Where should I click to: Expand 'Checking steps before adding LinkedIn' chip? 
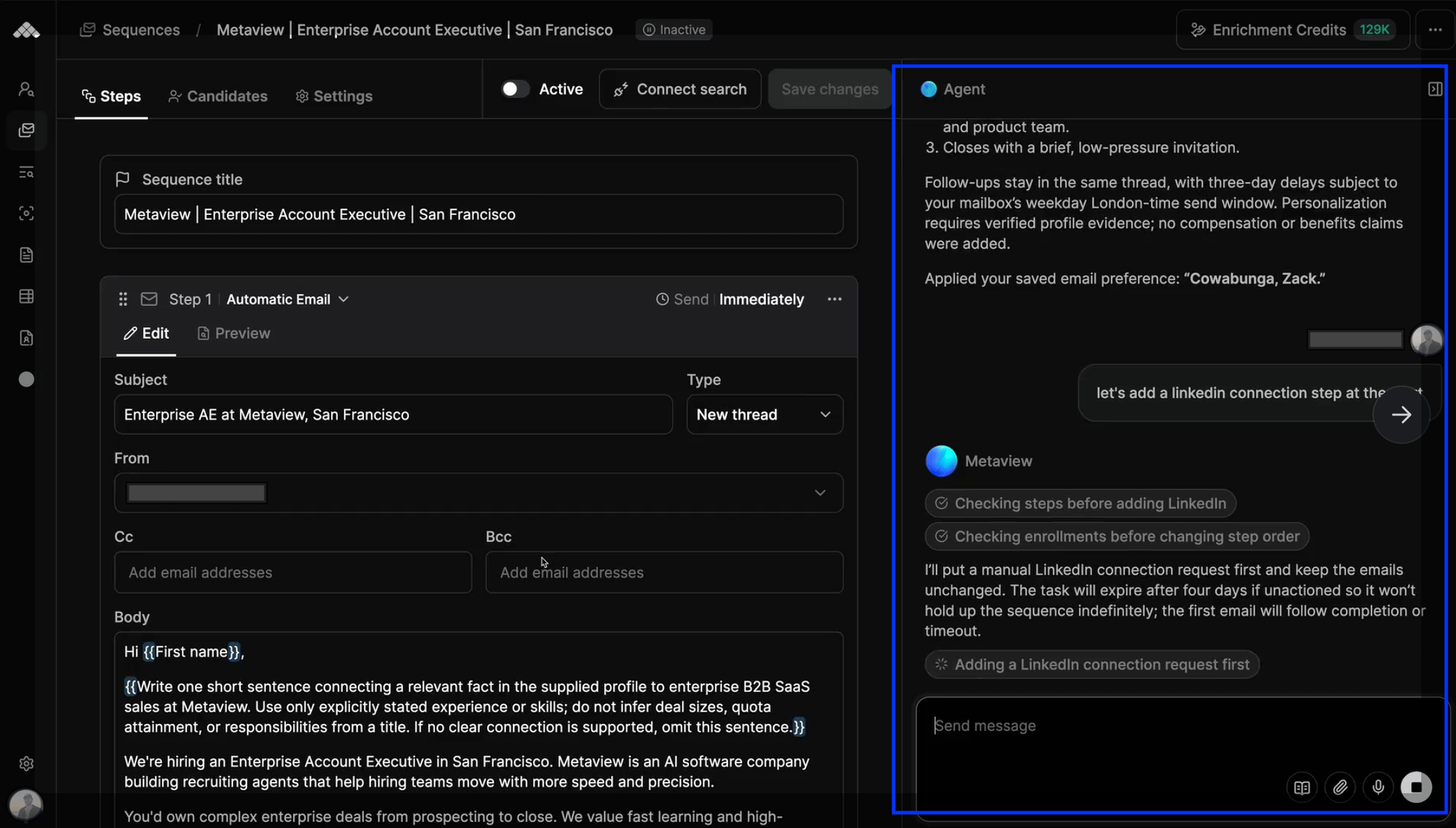[x=1080, y=503]
